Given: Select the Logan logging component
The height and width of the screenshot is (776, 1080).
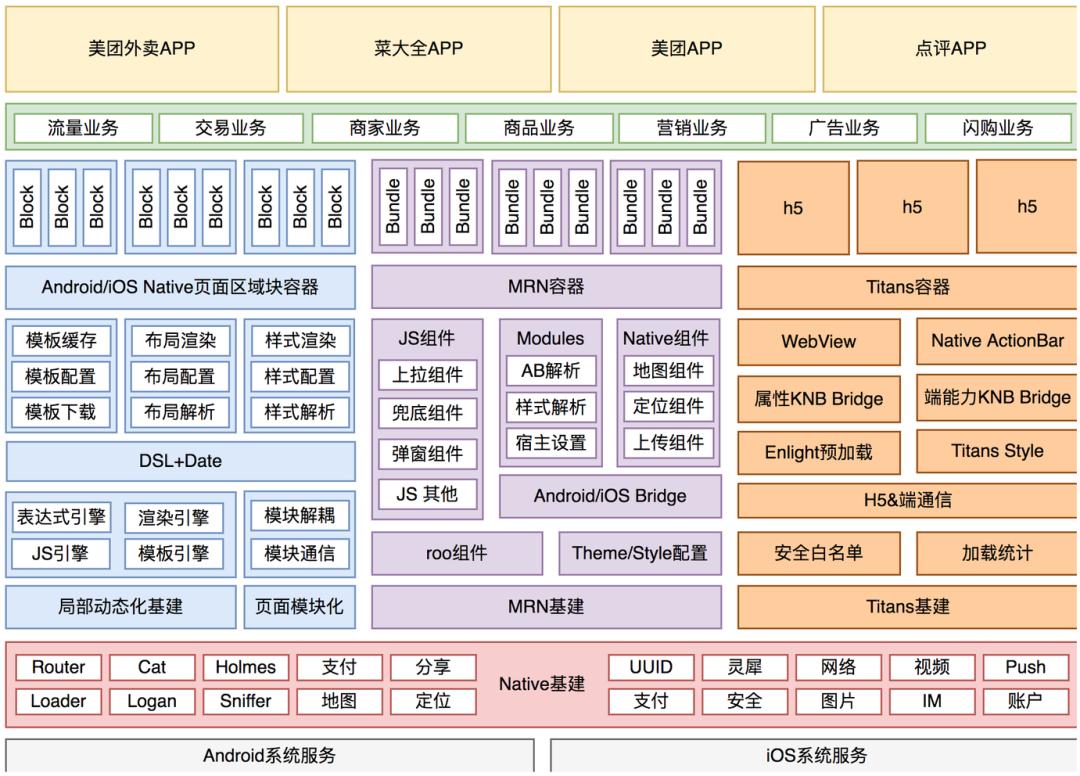Looking at the screenshot, I should (151, 701).
